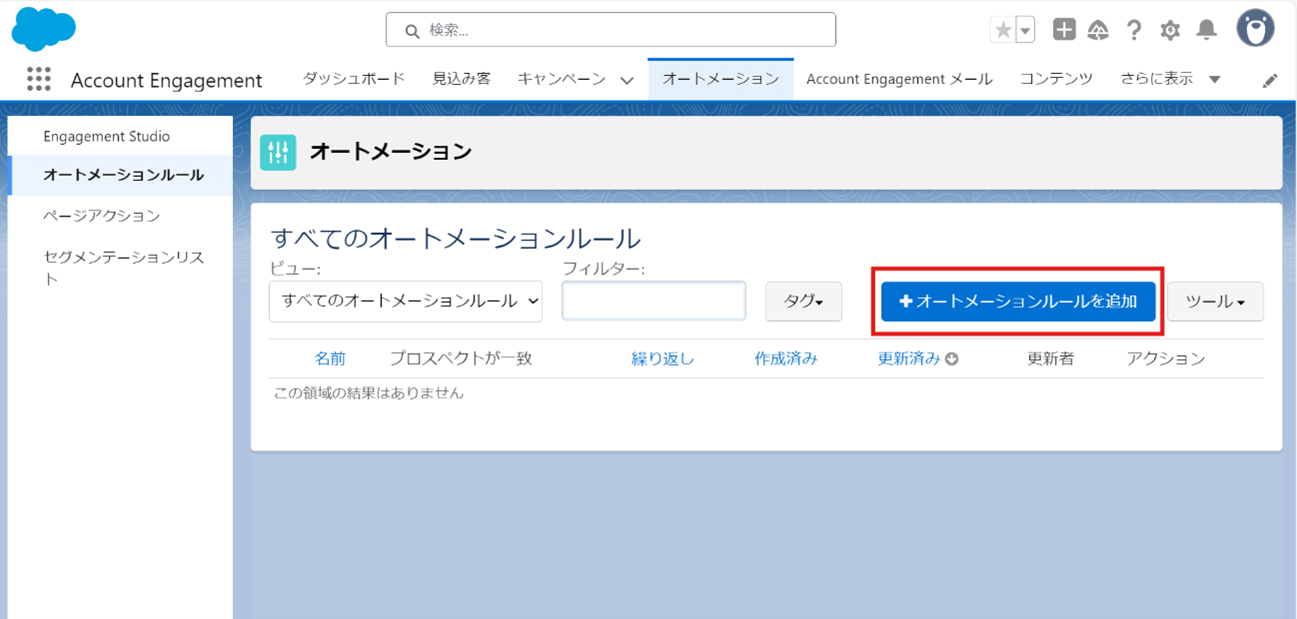Click the pencil icon to edit navigation
Image resolution: width=1297 pixels, height=619 pixels.
point(1270,81)
